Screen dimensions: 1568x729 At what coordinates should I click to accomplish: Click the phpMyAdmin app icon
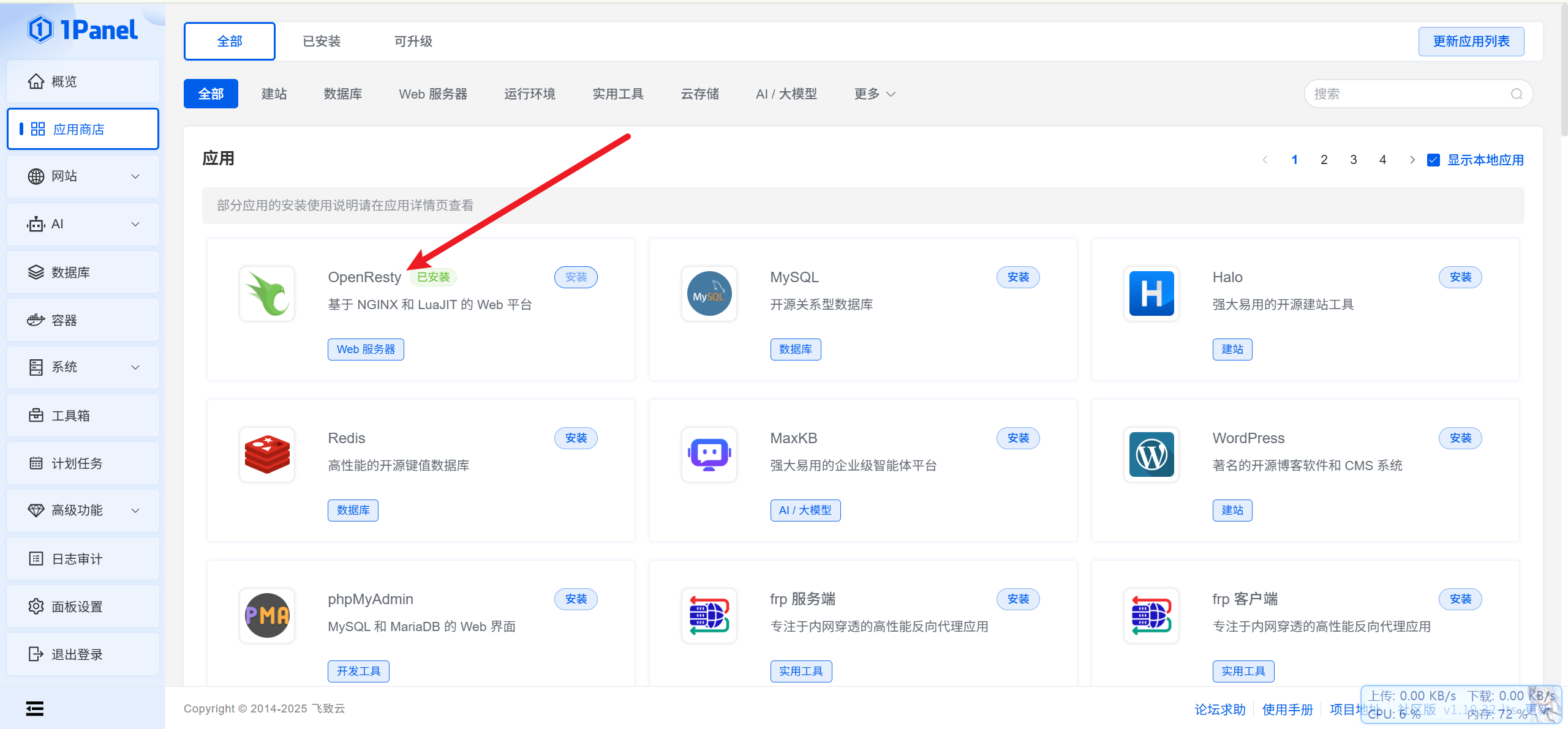(x=267, y=616)
